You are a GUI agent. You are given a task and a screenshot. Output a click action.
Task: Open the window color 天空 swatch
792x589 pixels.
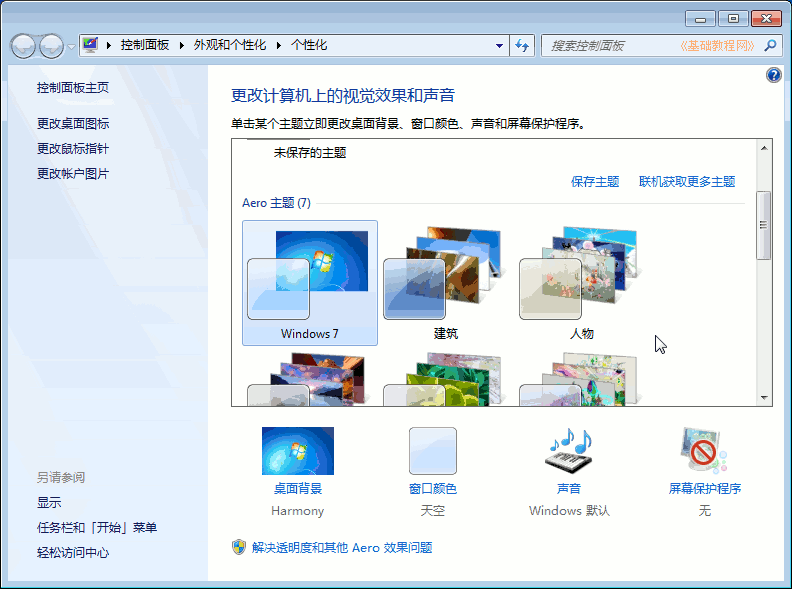[433, 451]
